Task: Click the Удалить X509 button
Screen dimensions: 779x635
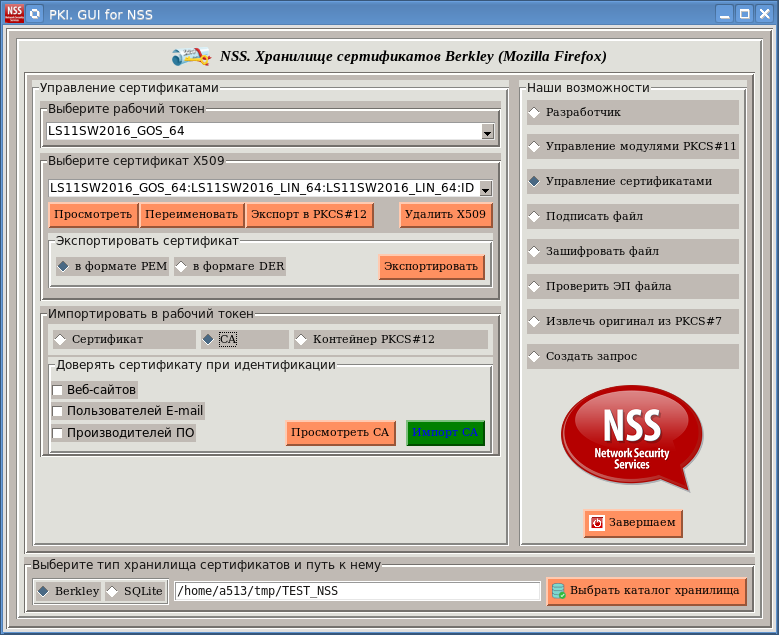Action: click(x=445, y=214)
